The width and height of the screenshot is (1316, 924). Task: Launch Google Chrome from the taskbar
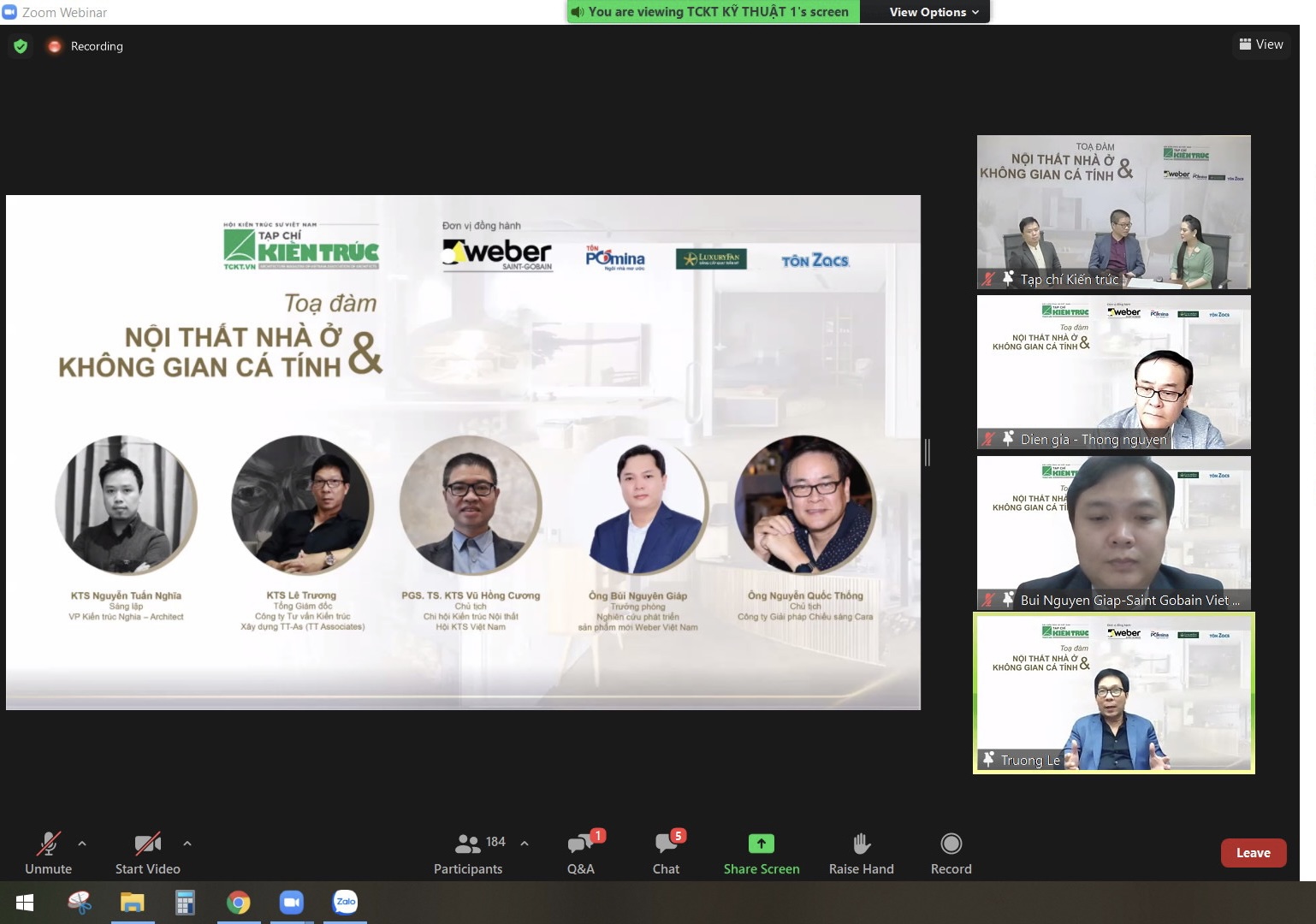click(x=239, y=903)
